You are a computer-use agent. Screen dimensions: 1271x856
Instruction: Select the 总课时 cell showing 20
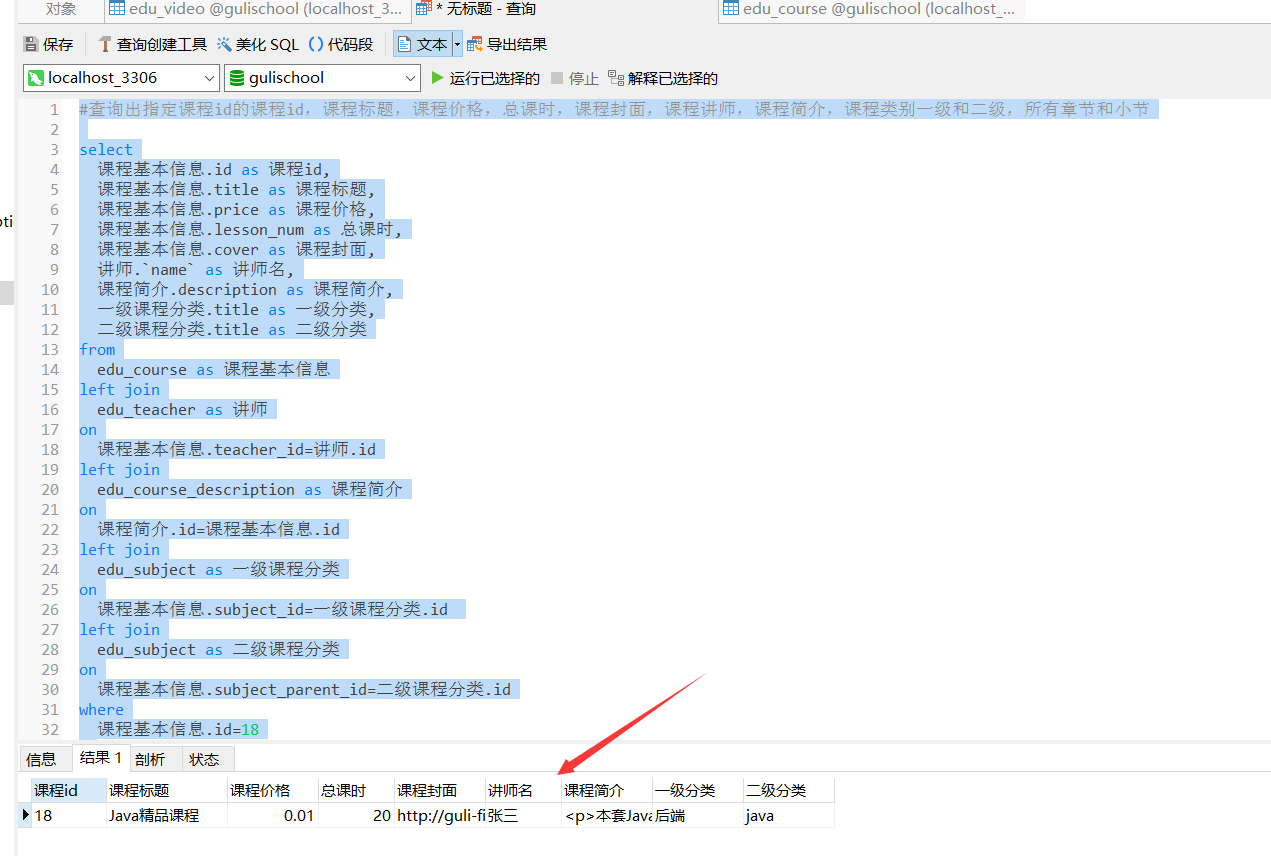coord(355,815)
